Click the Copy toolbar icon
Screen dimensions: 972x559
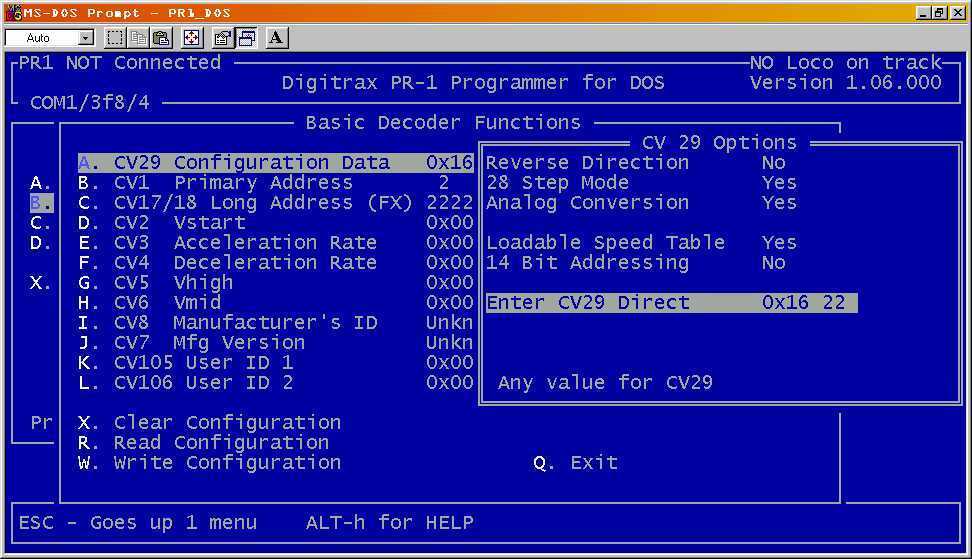point(138,38)
